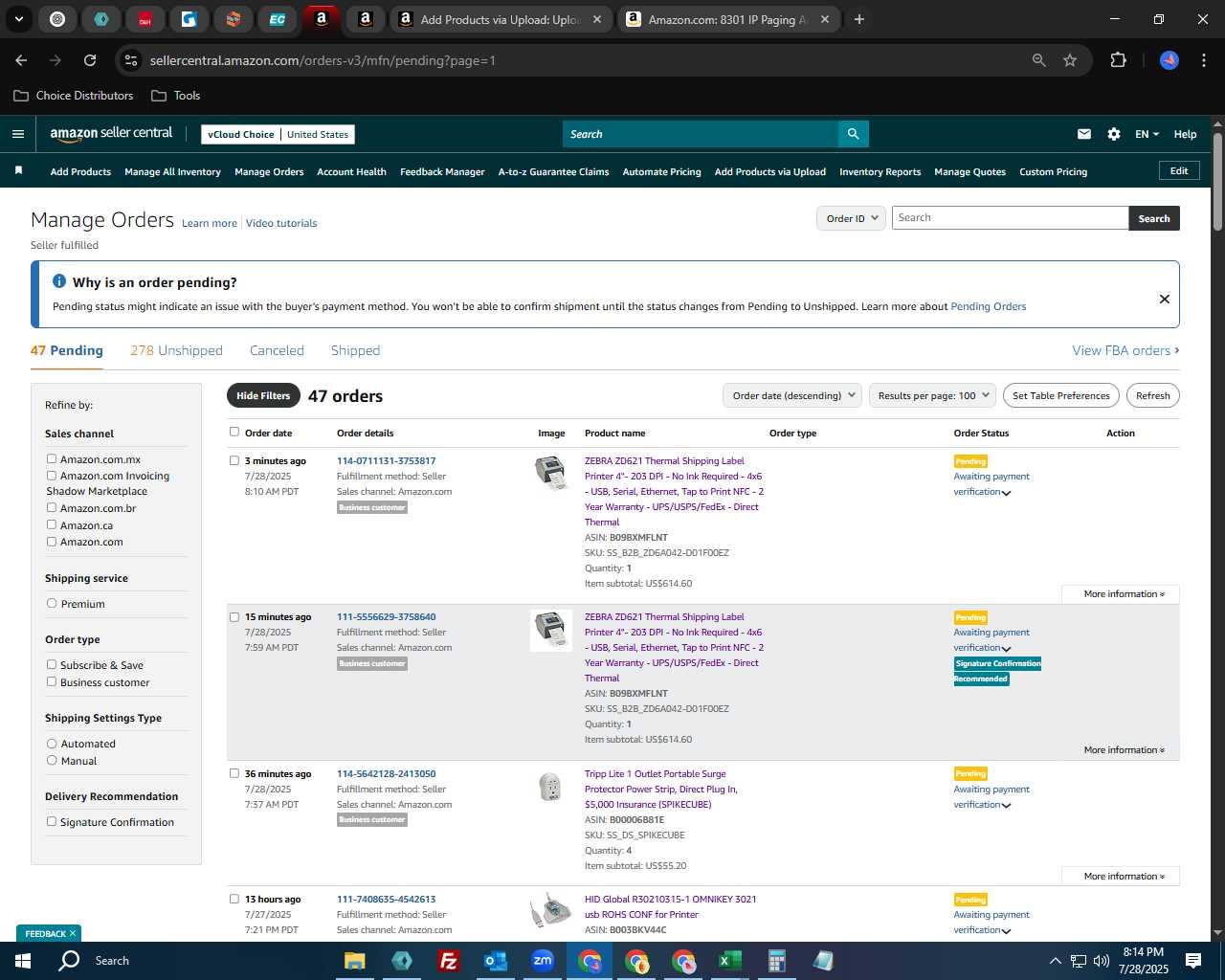View site information icon in address bar

pyautogui.click(x=131, y=60)
